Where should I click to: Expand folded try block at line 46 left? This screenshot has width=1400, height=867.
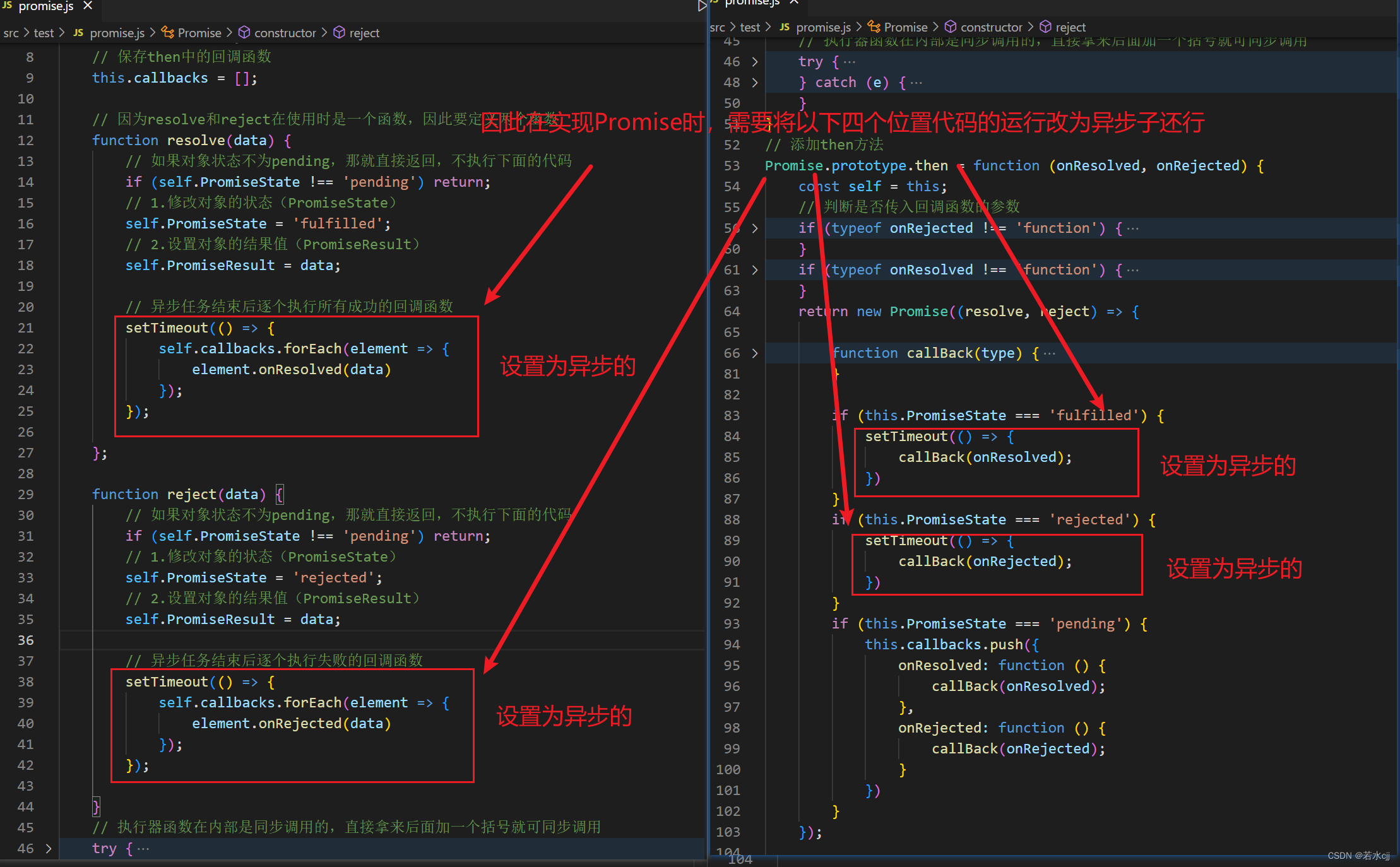point(49,848)
